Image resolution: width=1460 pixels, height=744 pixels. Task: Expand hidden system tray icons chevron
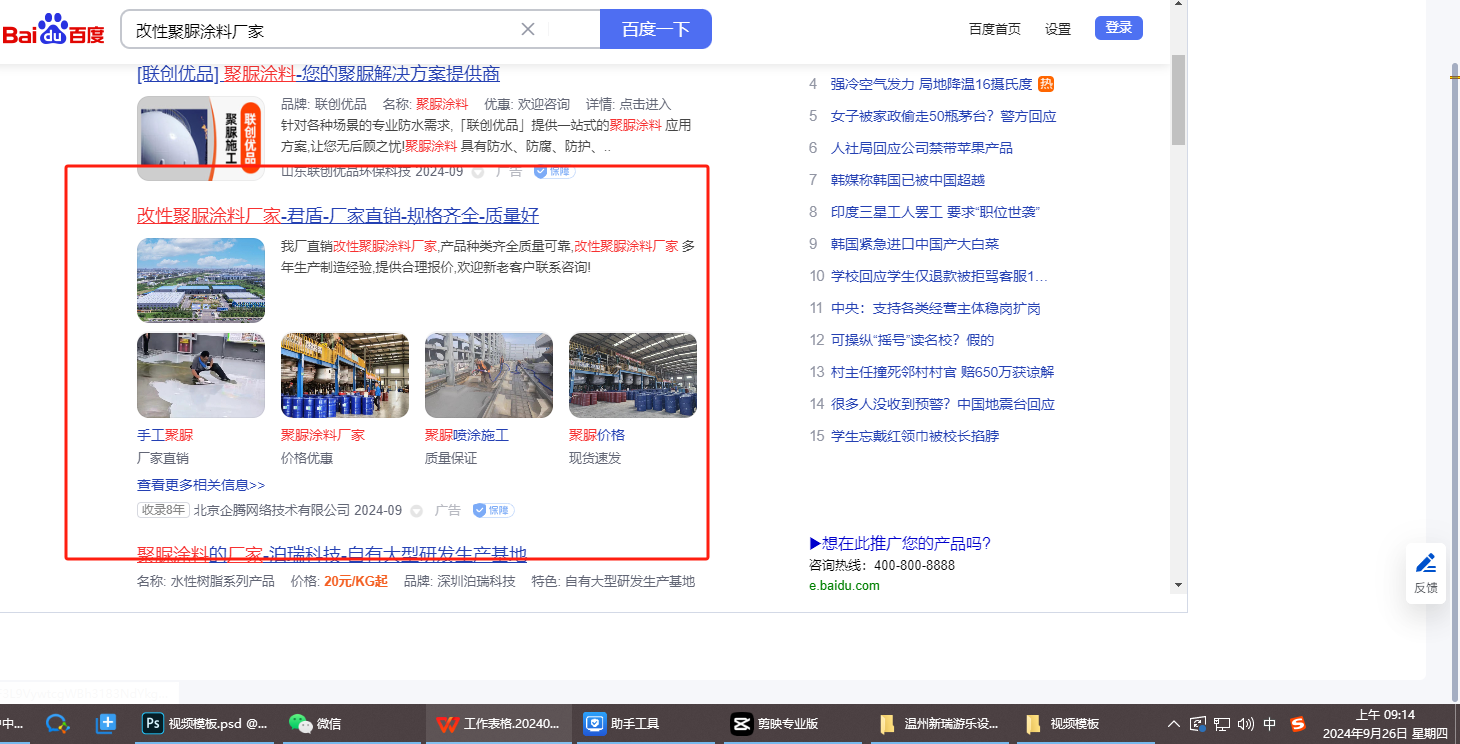tap(1174, 724)
